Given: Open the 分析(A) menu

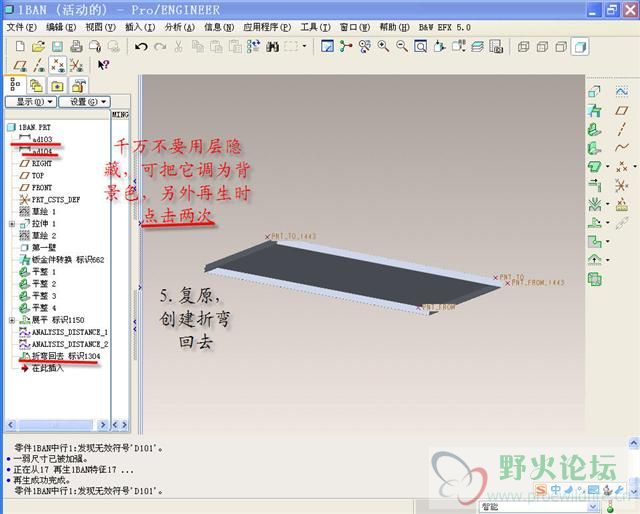Looking at the screenshot, I should pos(180,27).
